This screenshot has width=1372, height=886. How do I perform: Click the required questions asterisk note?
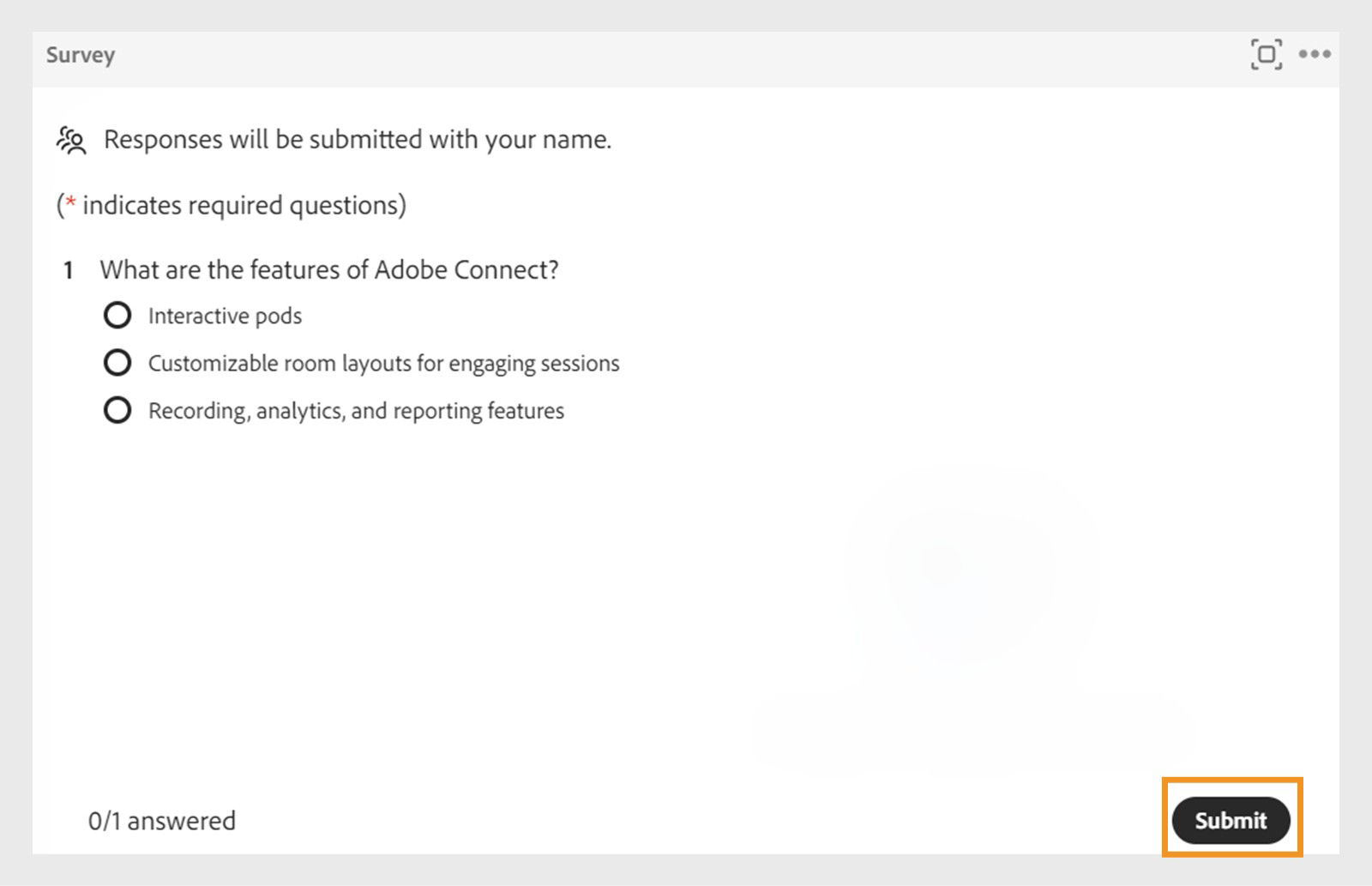232,204
